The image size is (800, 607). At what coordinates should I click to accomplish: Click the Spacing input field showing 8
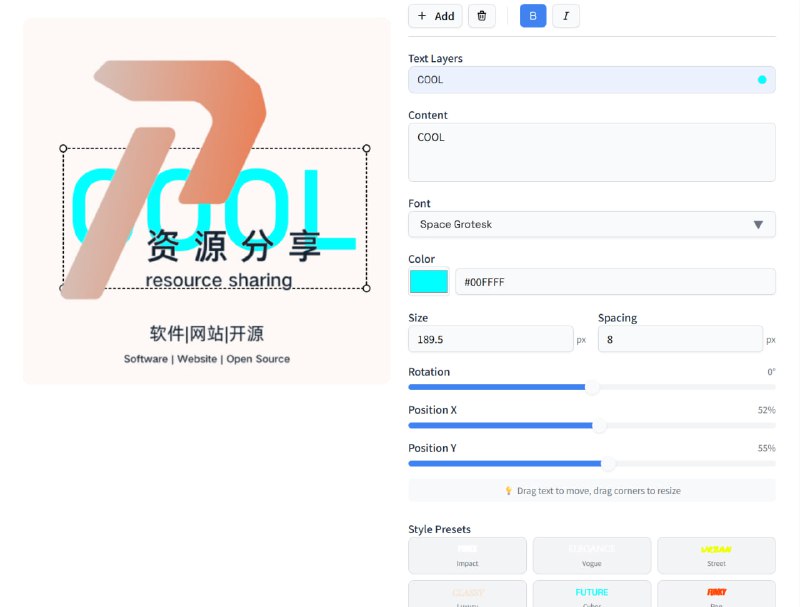click(x=680, y=339)
